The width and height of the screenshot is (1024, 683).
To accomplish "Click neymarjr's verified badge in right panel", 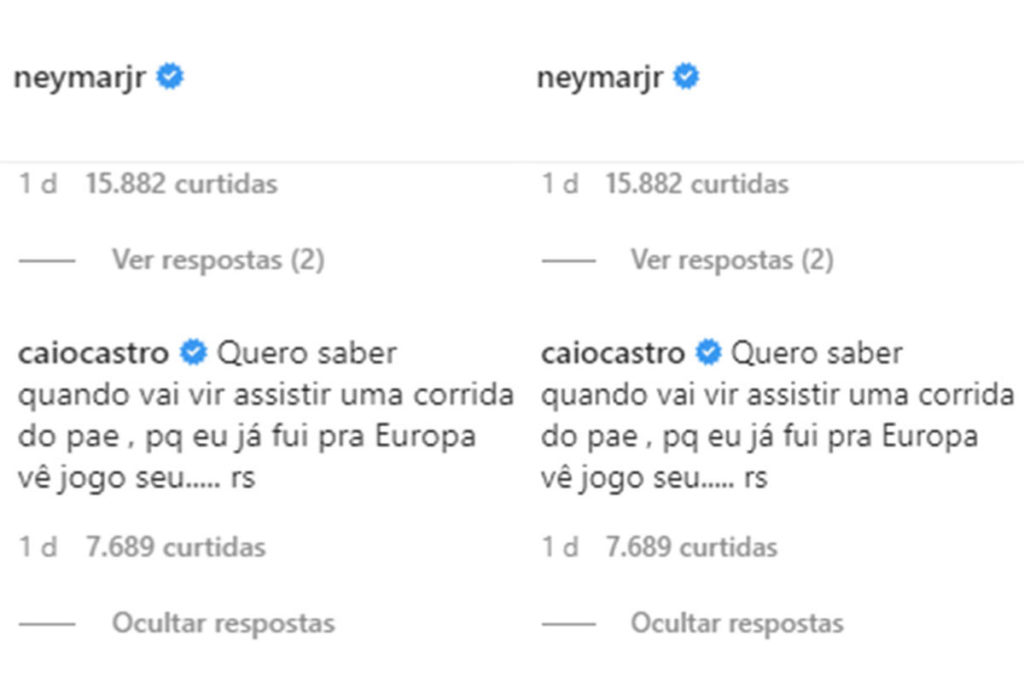I will pyautogui.click(x=686, y=78).
